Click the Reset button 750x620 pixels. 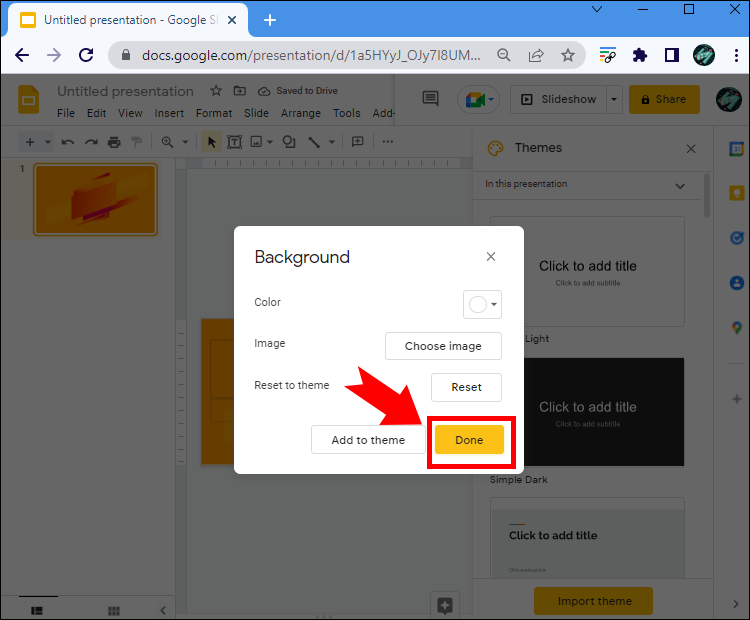(x=466, y=387)
